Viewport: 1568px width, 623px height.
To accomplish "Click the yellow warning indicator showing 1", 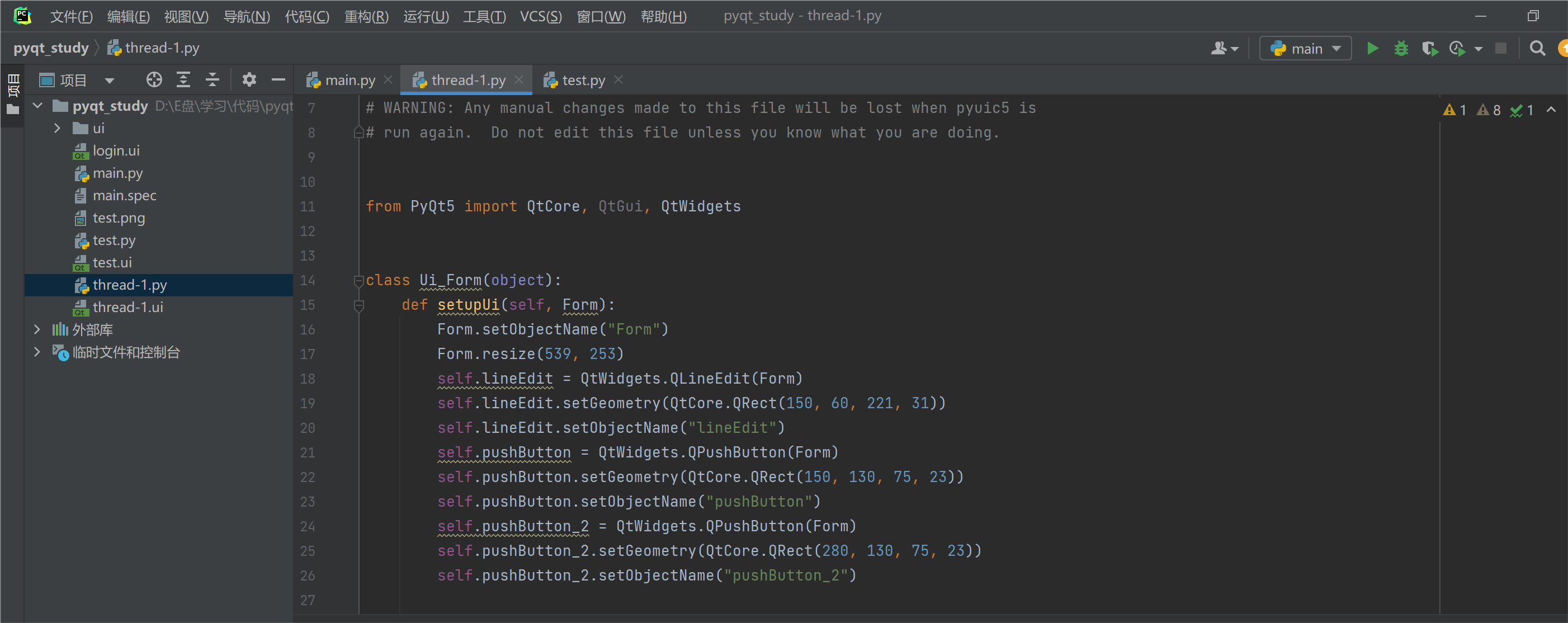I will coord(1454,110).
